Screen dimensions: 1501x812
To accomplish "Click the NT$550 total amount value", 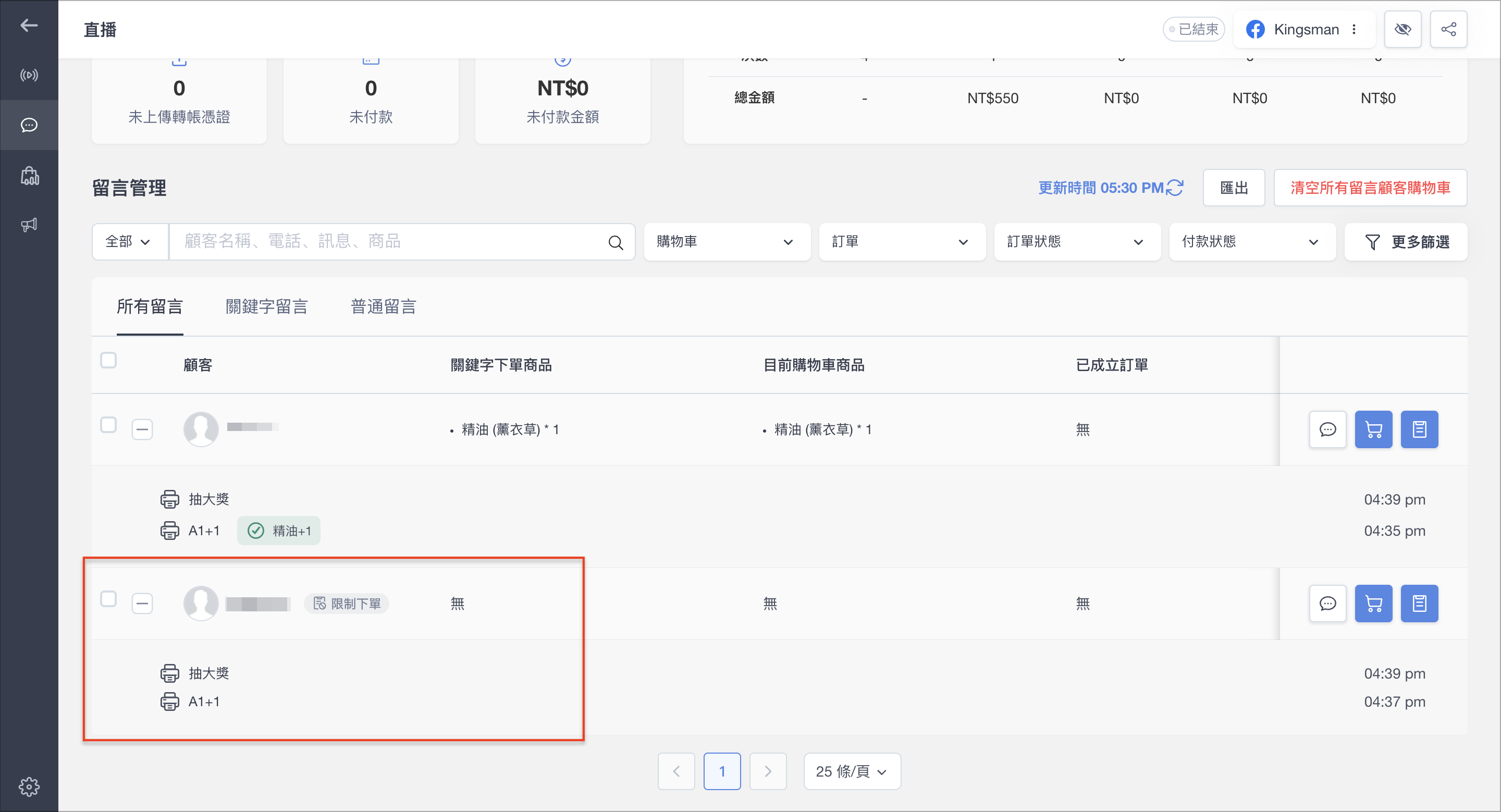I will 992,98.
